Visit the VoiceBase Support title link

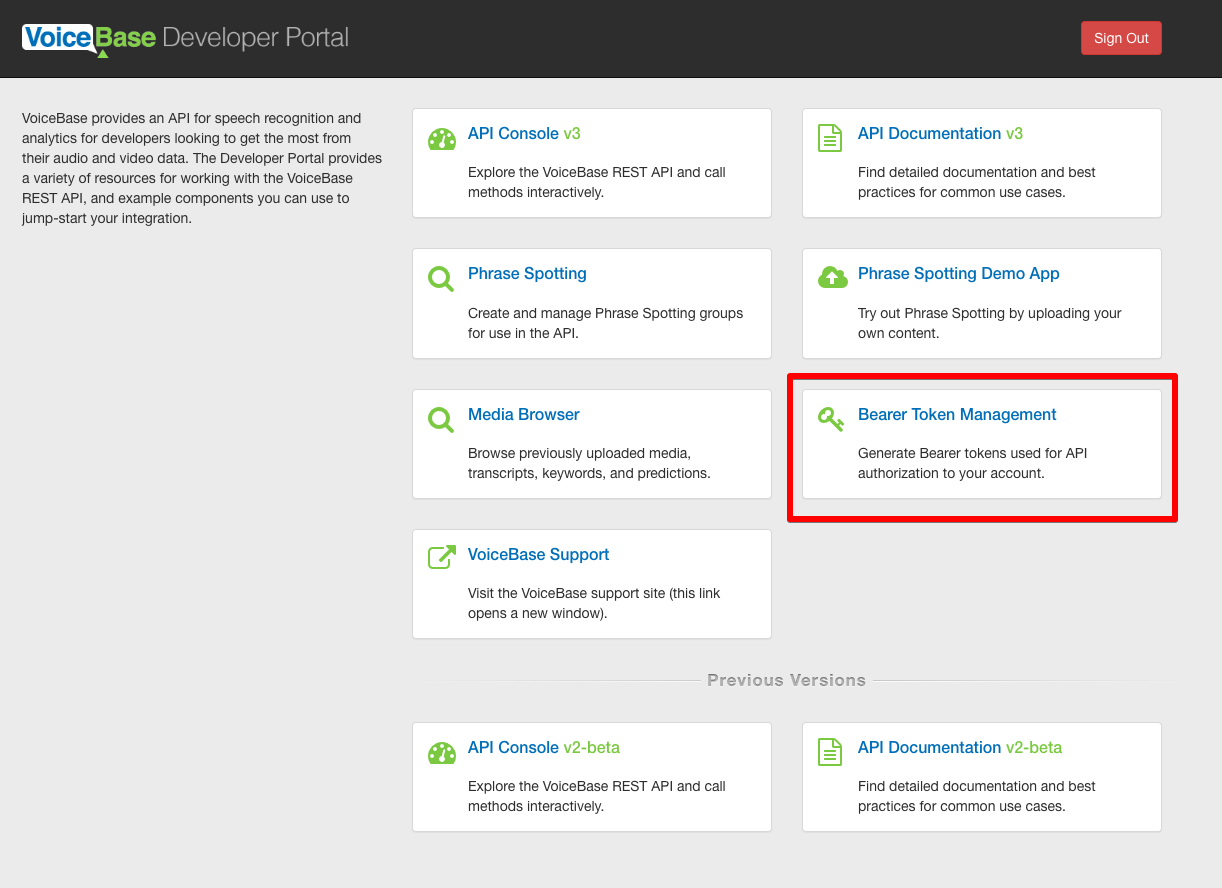tap(538, 555)
